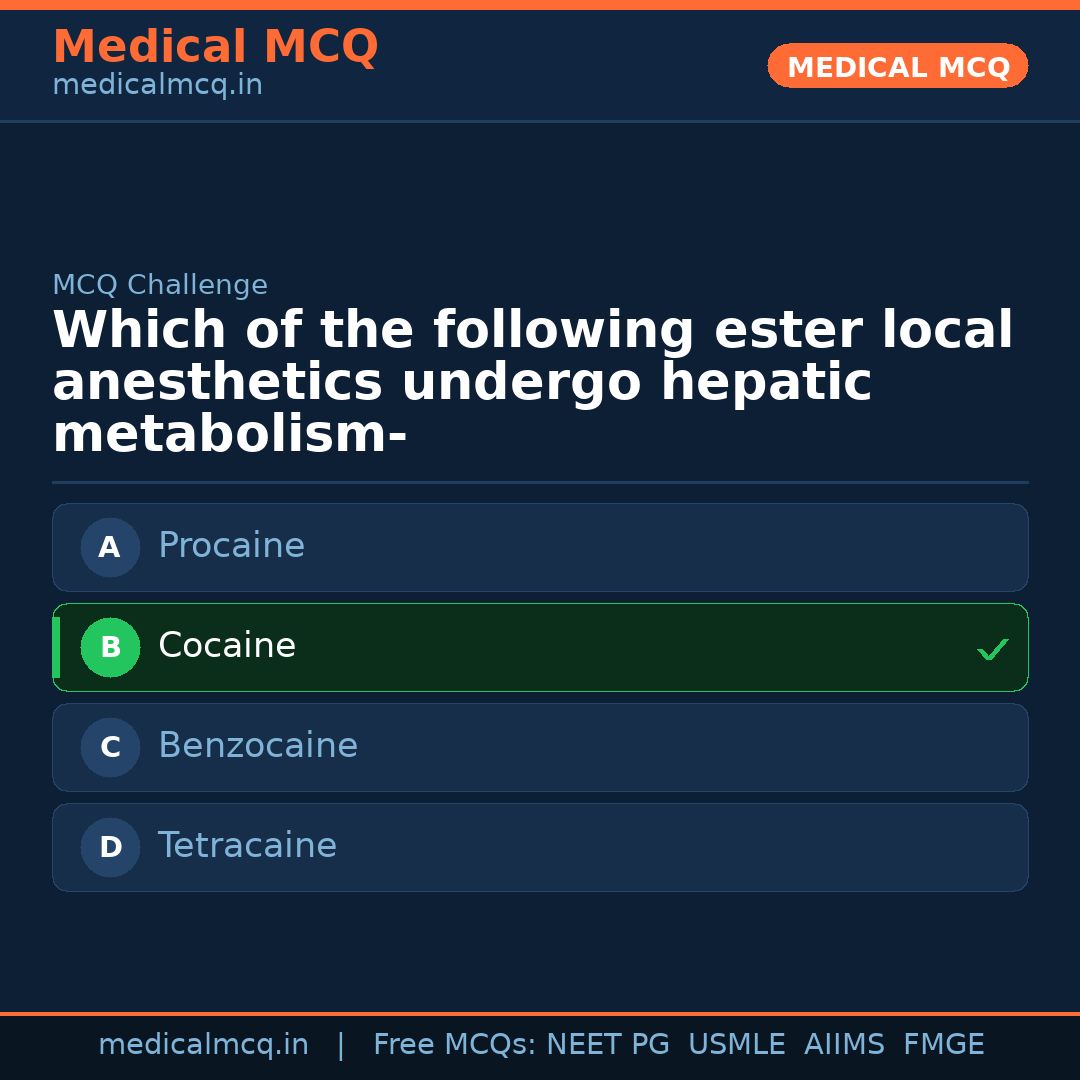Image resolution: width=1080 pixels, height=1080 pixels.
Task: Select answer option Tetracaine
Action: coord(540,847)
